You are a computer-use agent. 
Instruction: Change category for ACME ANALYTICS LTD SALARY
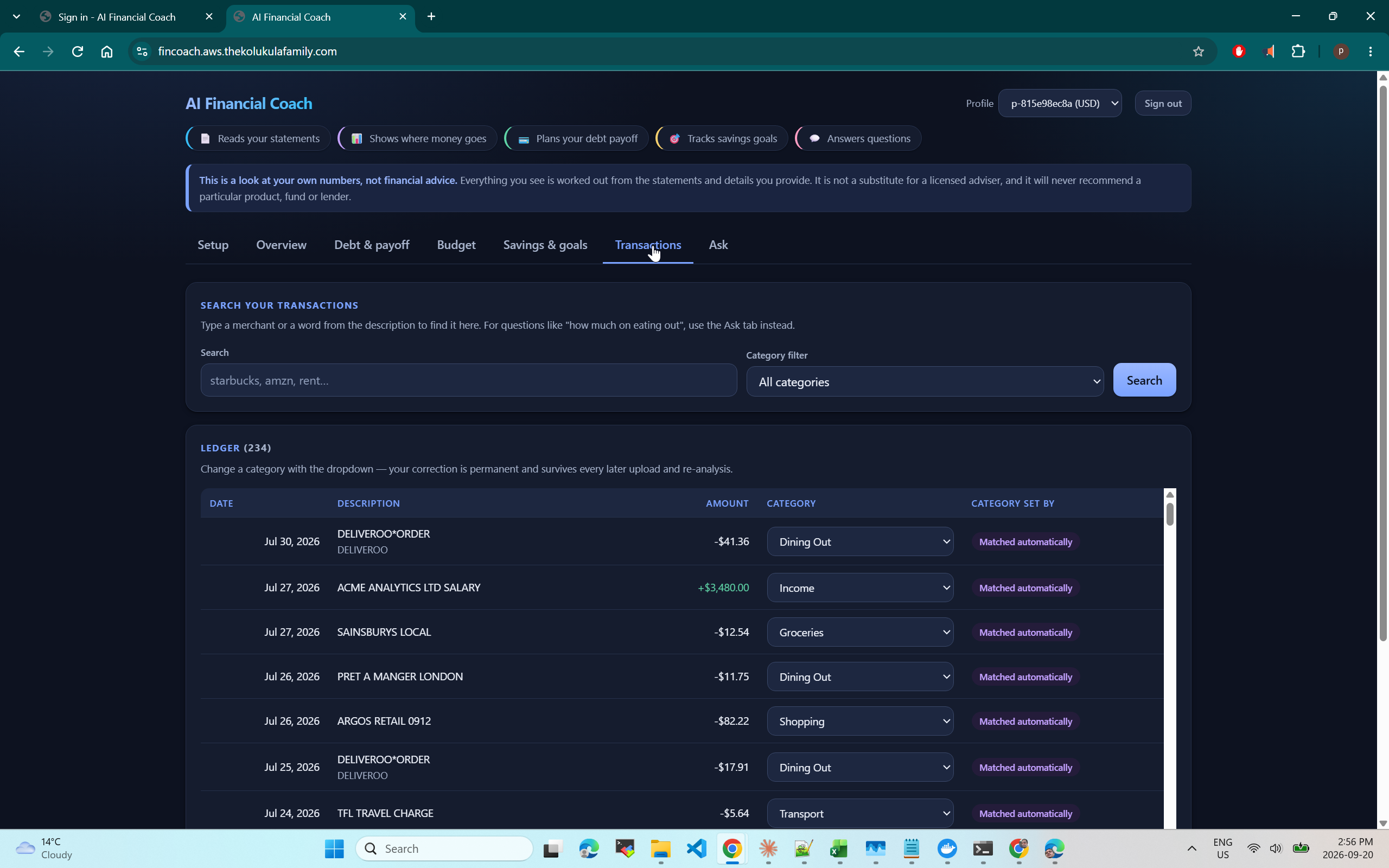click(x=860, y=588)
